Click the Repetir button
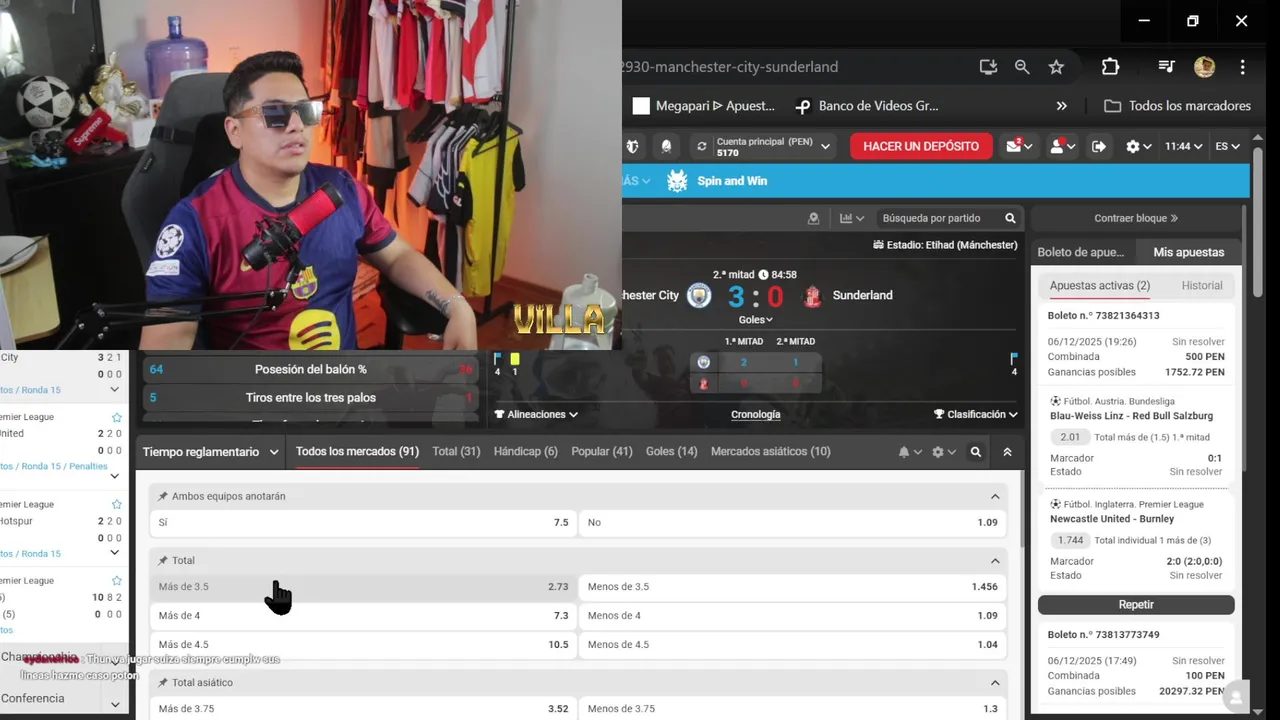This screenshot has height=720, width=1280. click(1136, 605)
